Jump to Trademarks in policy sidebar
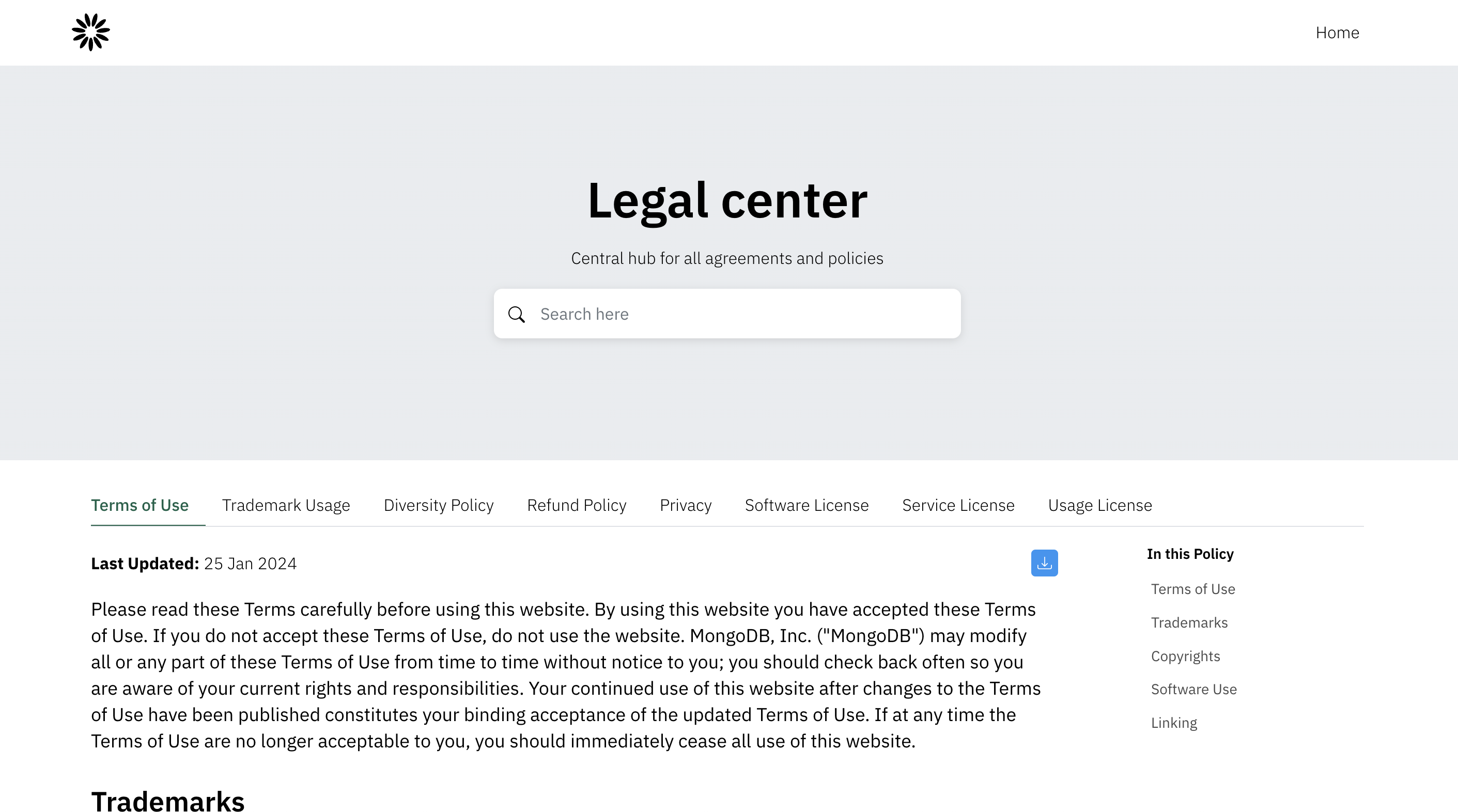 tap(1189, 622)
